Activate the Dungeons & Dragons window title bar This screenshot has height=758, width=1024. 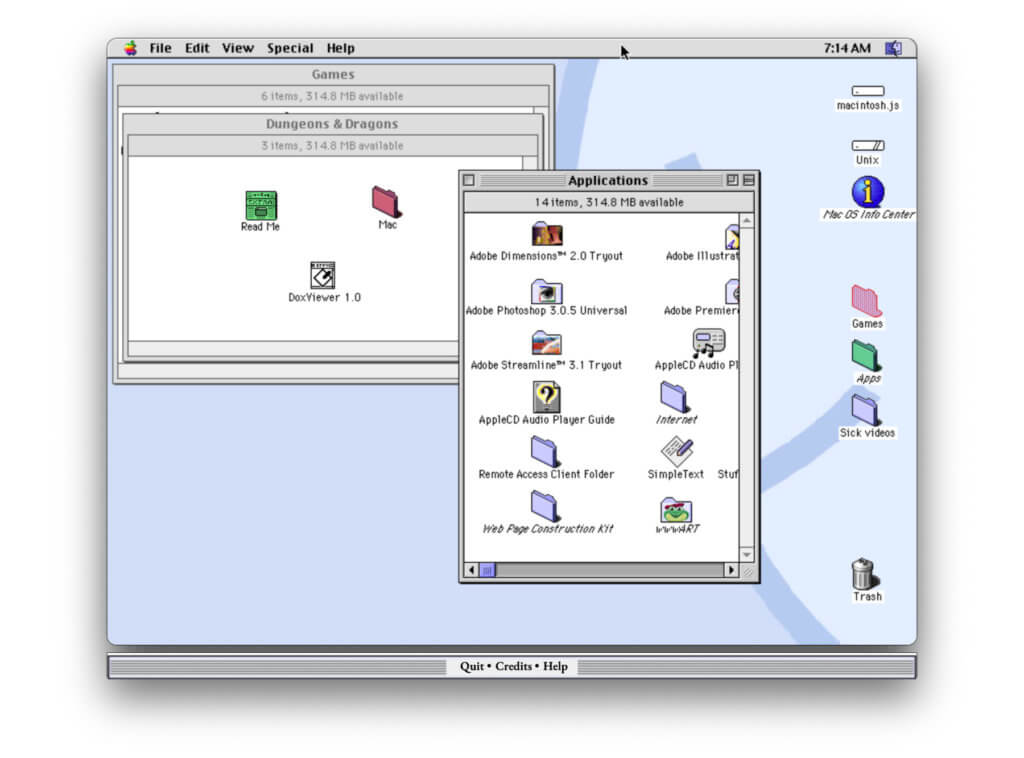pyautogui.click(x=332, y=124)
